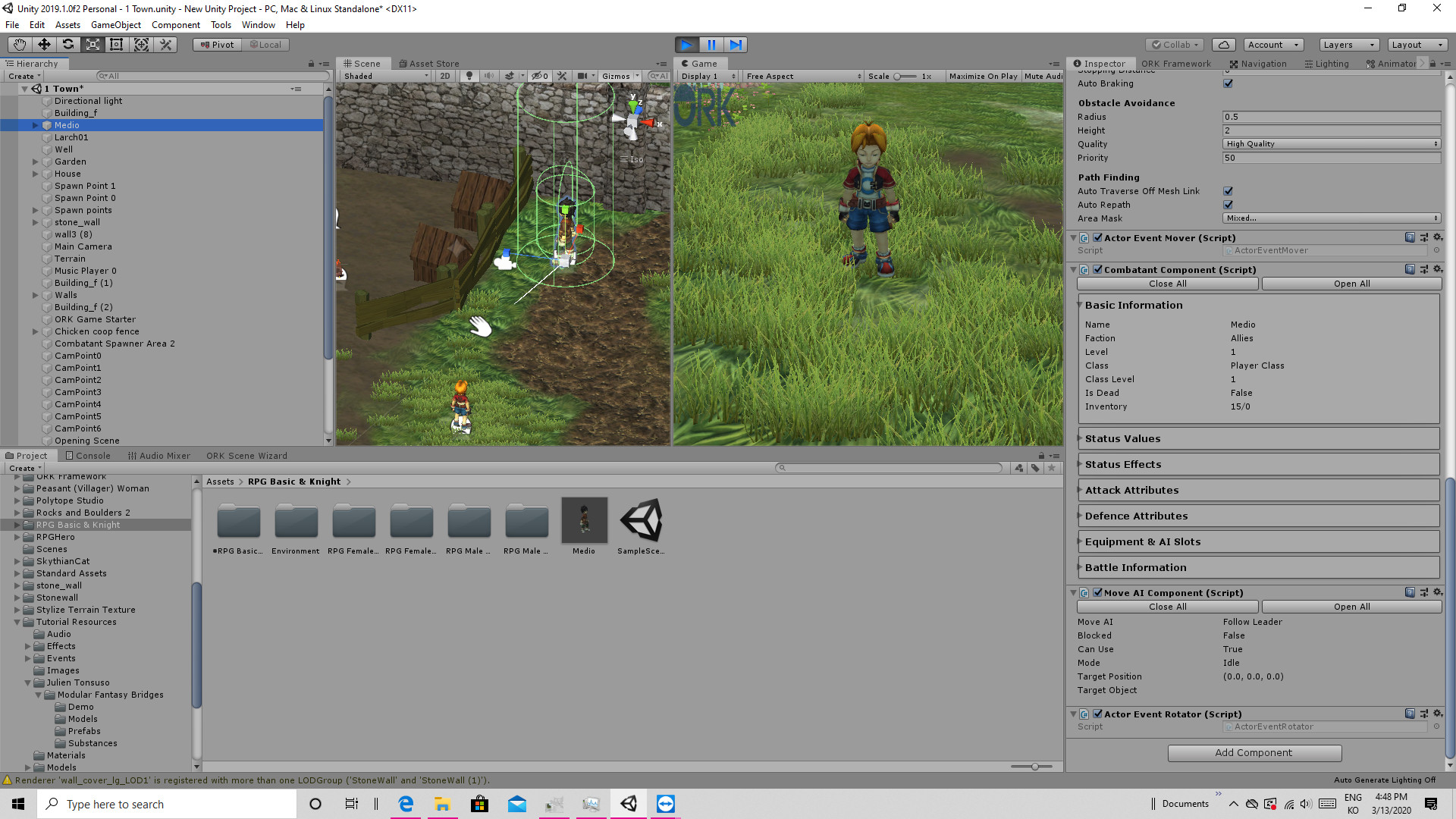Switch to the ORK Framework tab

pyautogui.click(x=1176, y=64)
